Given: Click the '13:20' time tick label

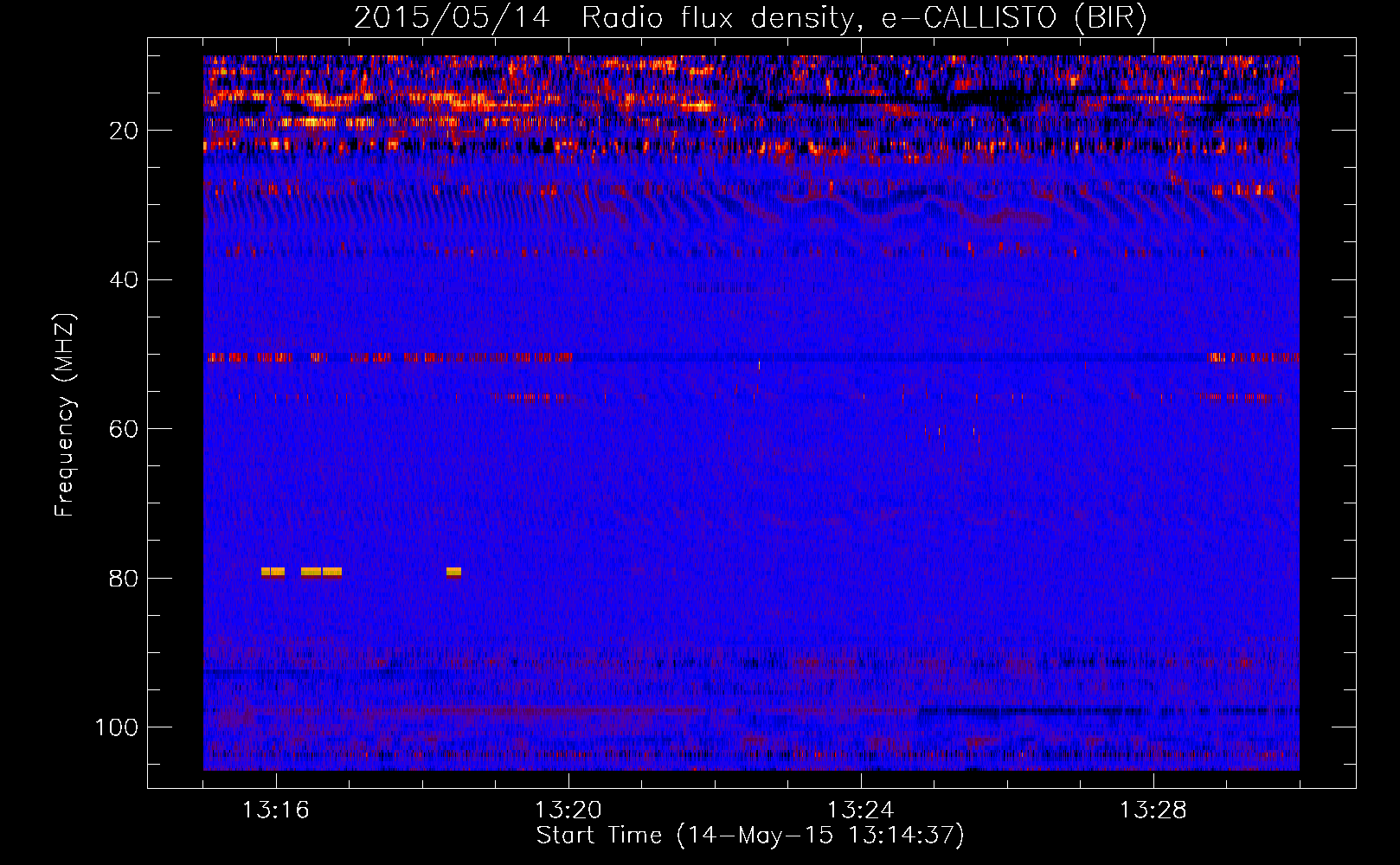Looking at the screenshot, I should (568, 811).
